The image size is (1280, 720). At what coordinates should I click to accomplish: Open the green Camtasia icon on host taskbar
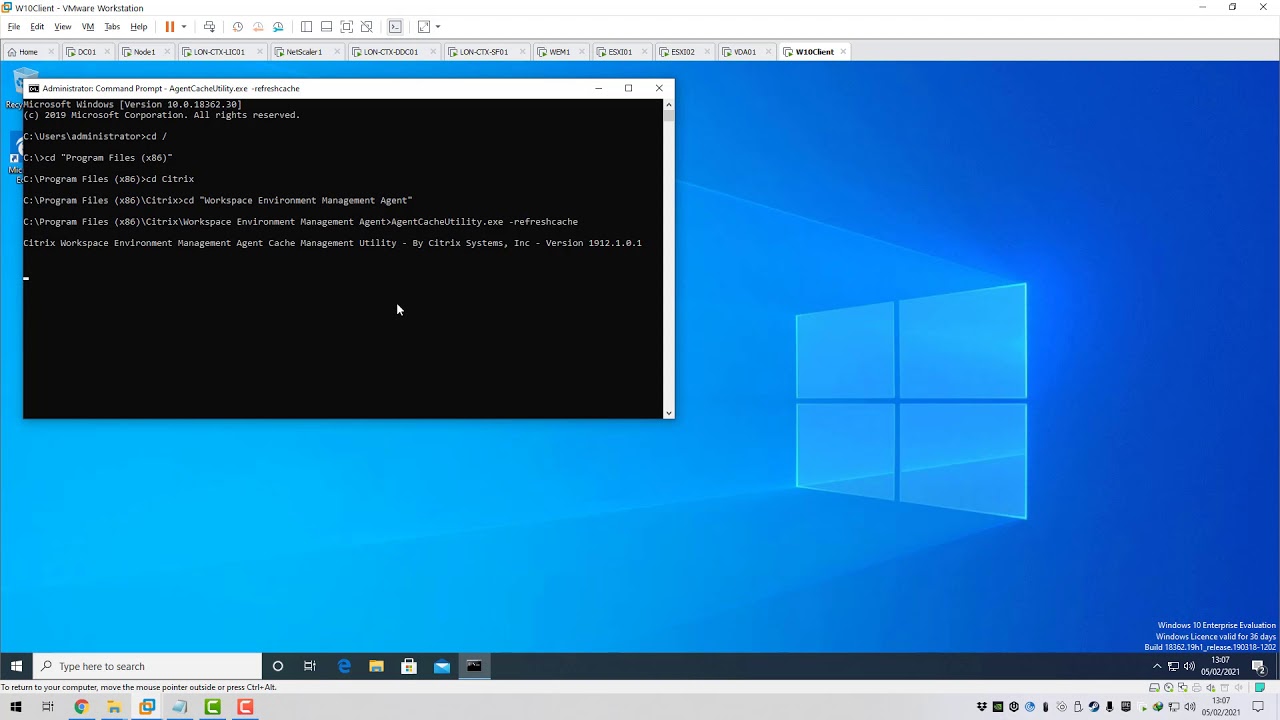[212, 707]
